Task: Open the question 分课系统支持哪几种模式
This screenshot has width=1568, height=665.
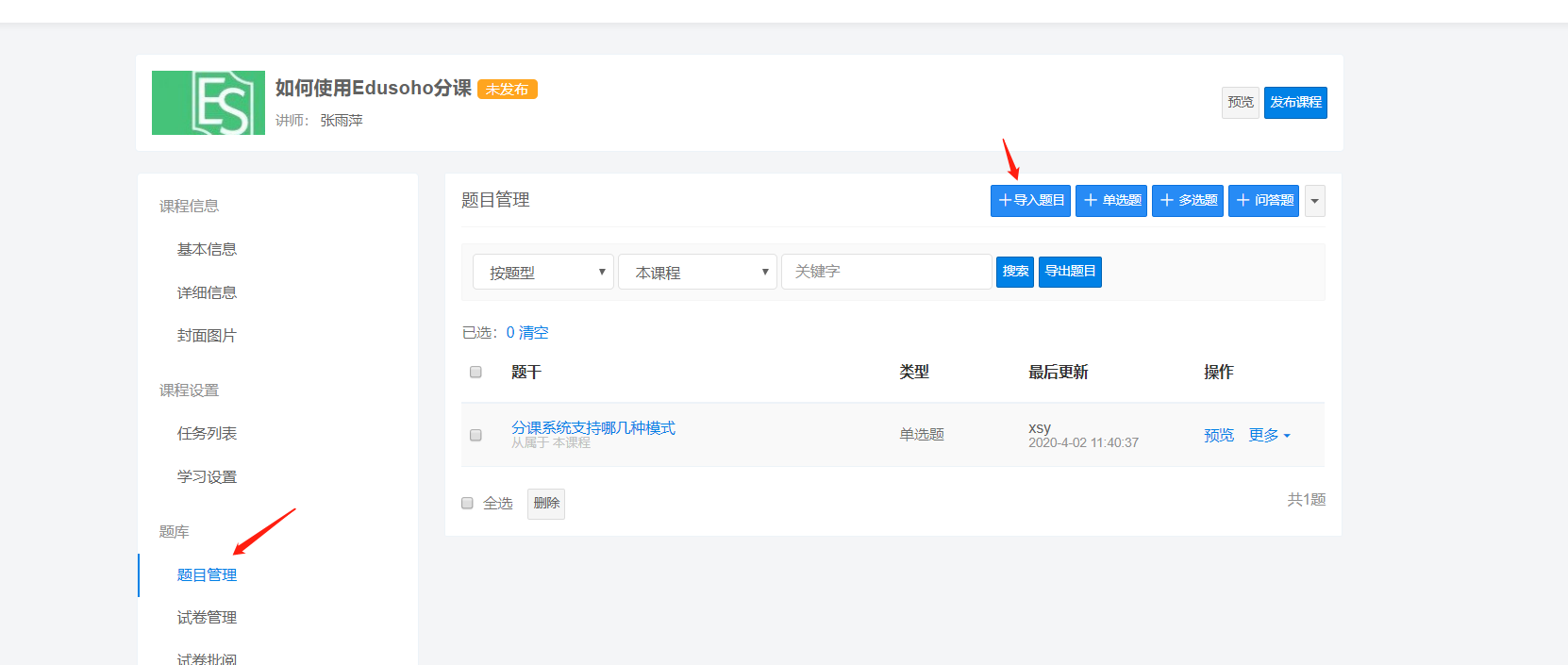Action: coord(593,427)
